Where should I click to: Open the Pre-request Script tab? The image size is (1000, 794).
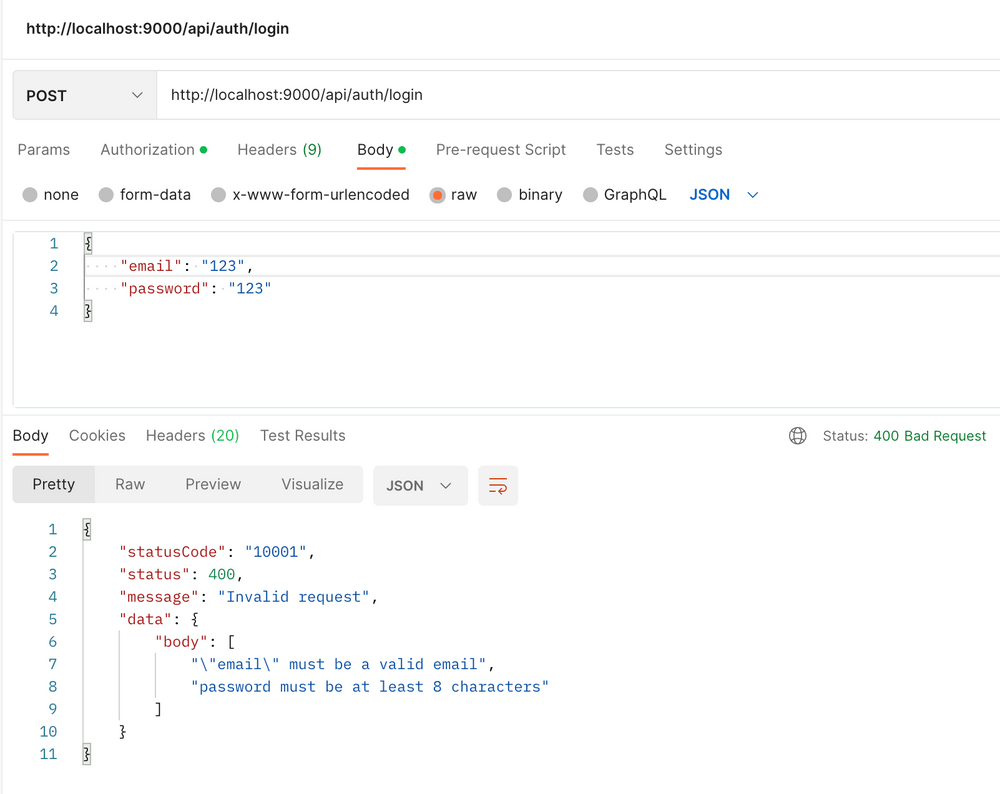pyautogui.click(x=501, y=150)
